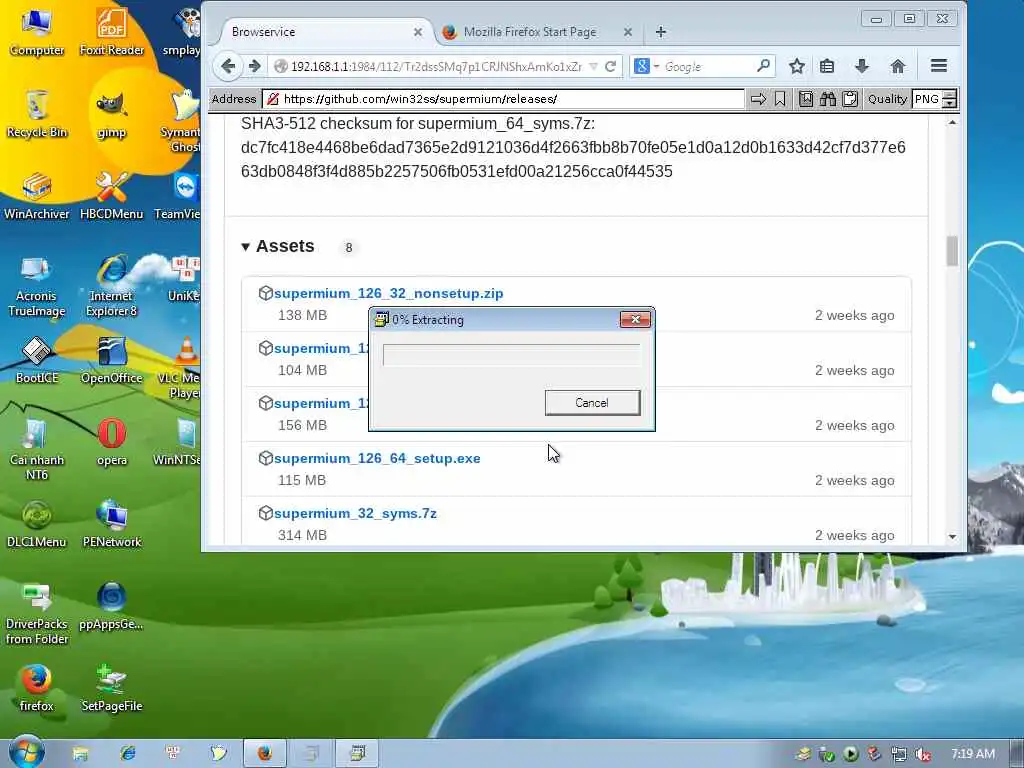Open the Internet Explorer 8 desktop icon

112,286
